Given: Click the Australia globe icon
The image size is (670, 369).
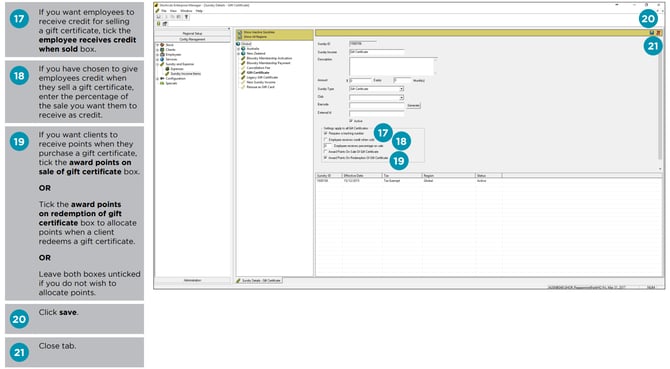Looking at the screenshot, I should [243, 49].
